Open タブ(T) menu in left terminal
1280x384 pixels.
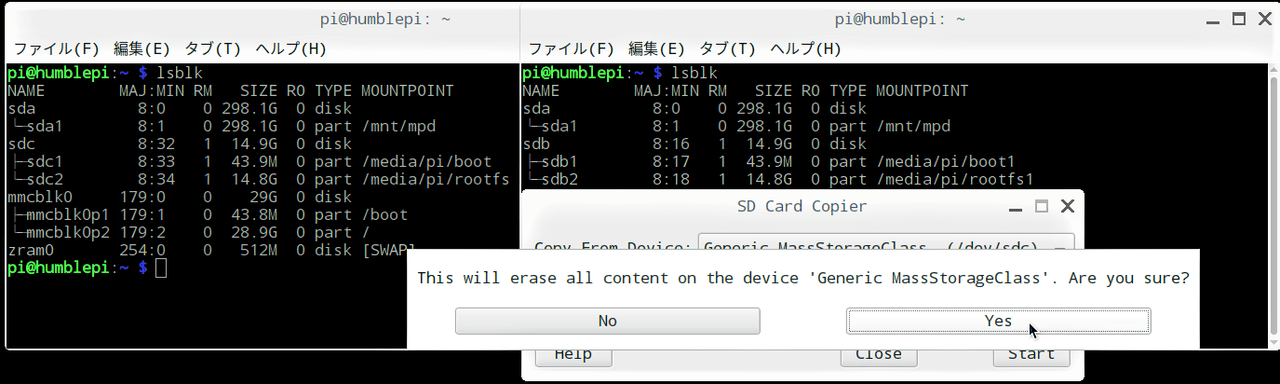[213, 48]
